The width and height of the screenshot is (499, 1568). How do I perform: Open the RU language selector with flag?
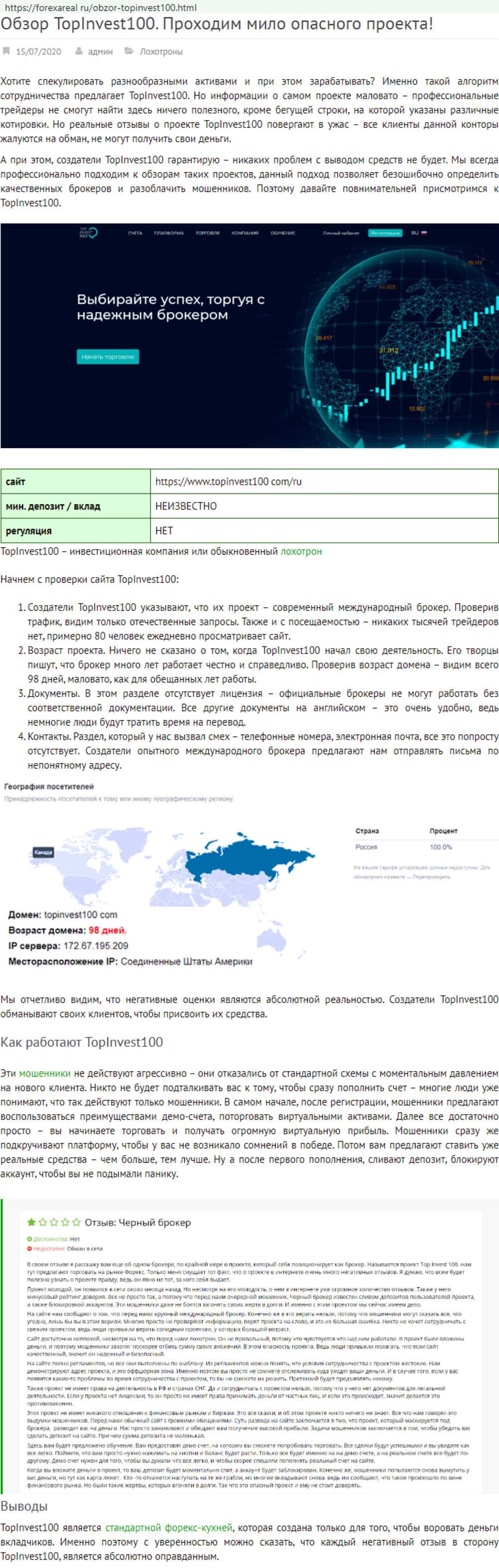click(419, 233)
